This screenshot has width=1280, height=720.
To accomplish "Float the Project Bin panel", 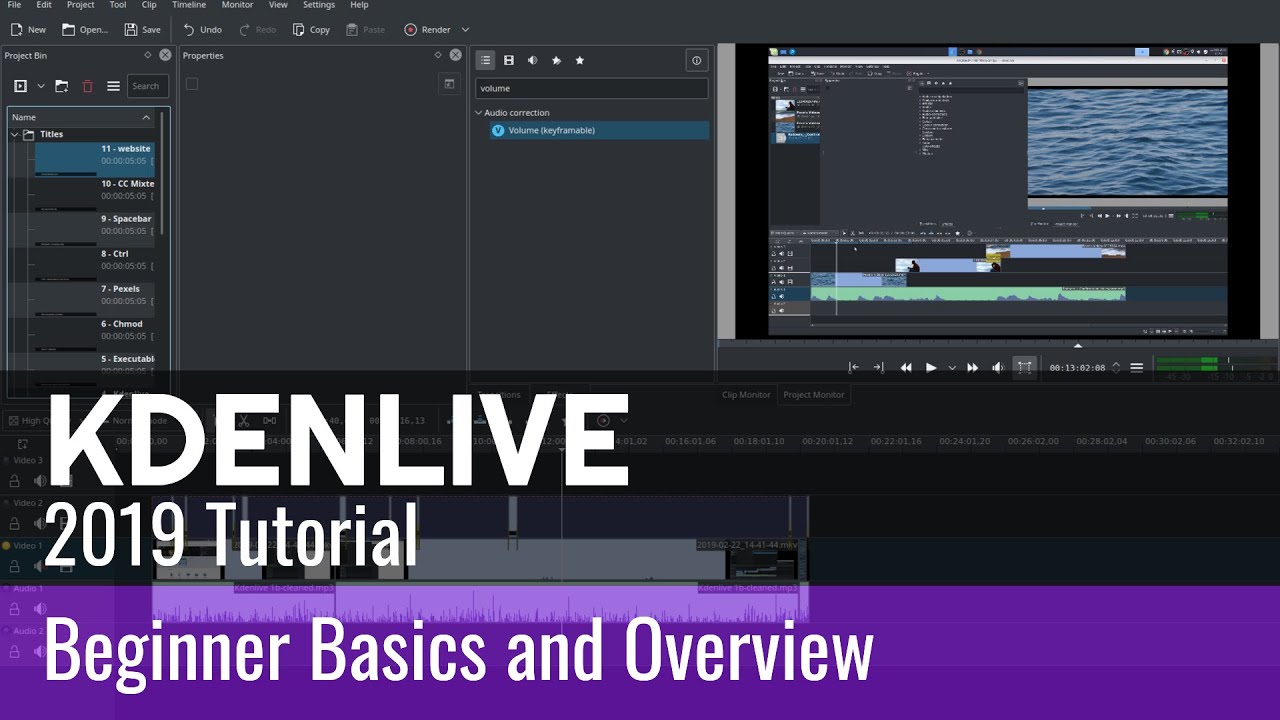I will point(148,55).
